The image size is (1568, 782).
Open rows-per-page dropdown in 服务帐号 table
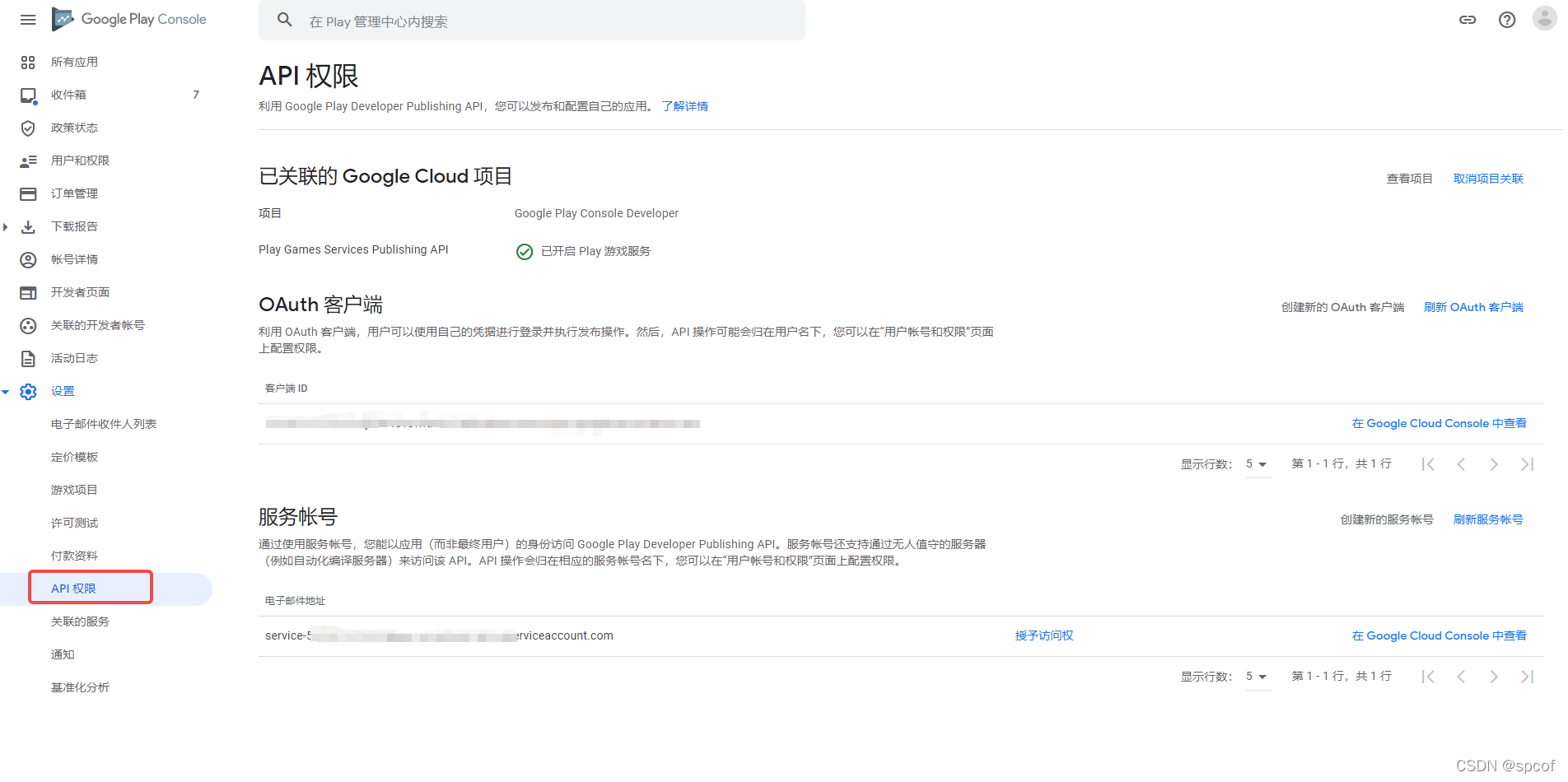(1258, 677)
